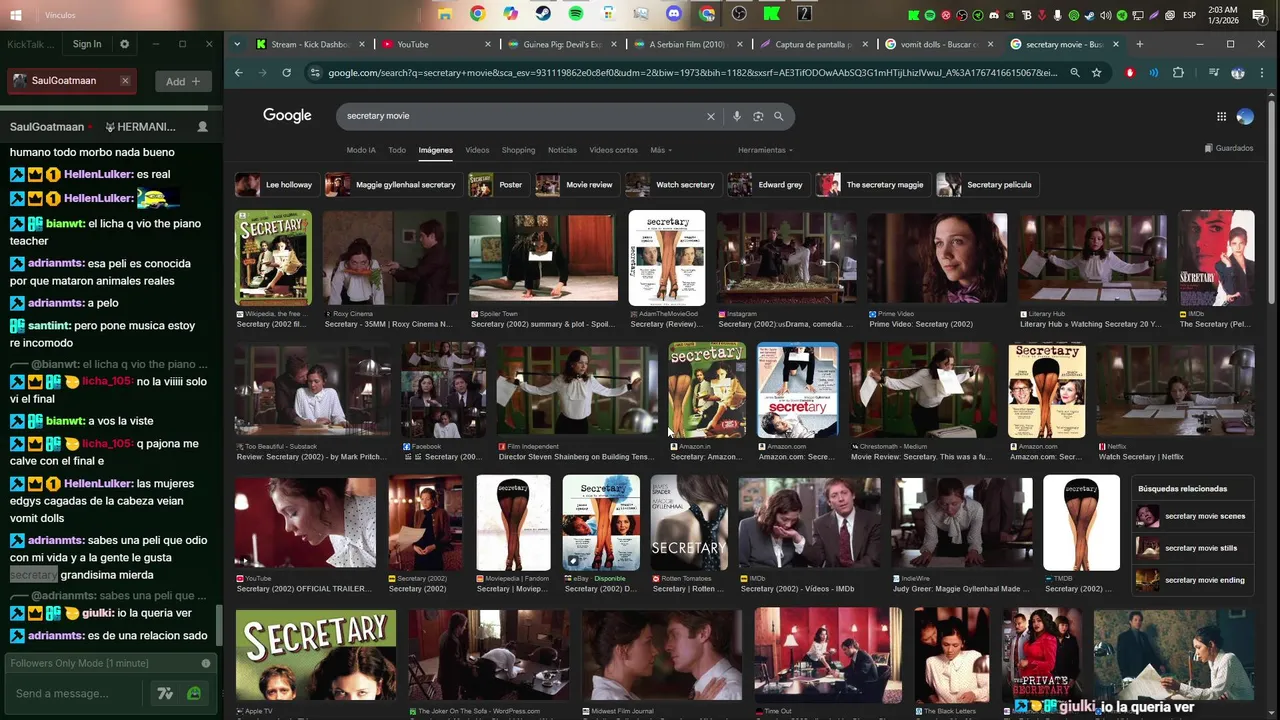Open Chrome three-dot menu
Image resolution: width=1280 pixels, height=720 pixels.
click(x=1262, y=73)
